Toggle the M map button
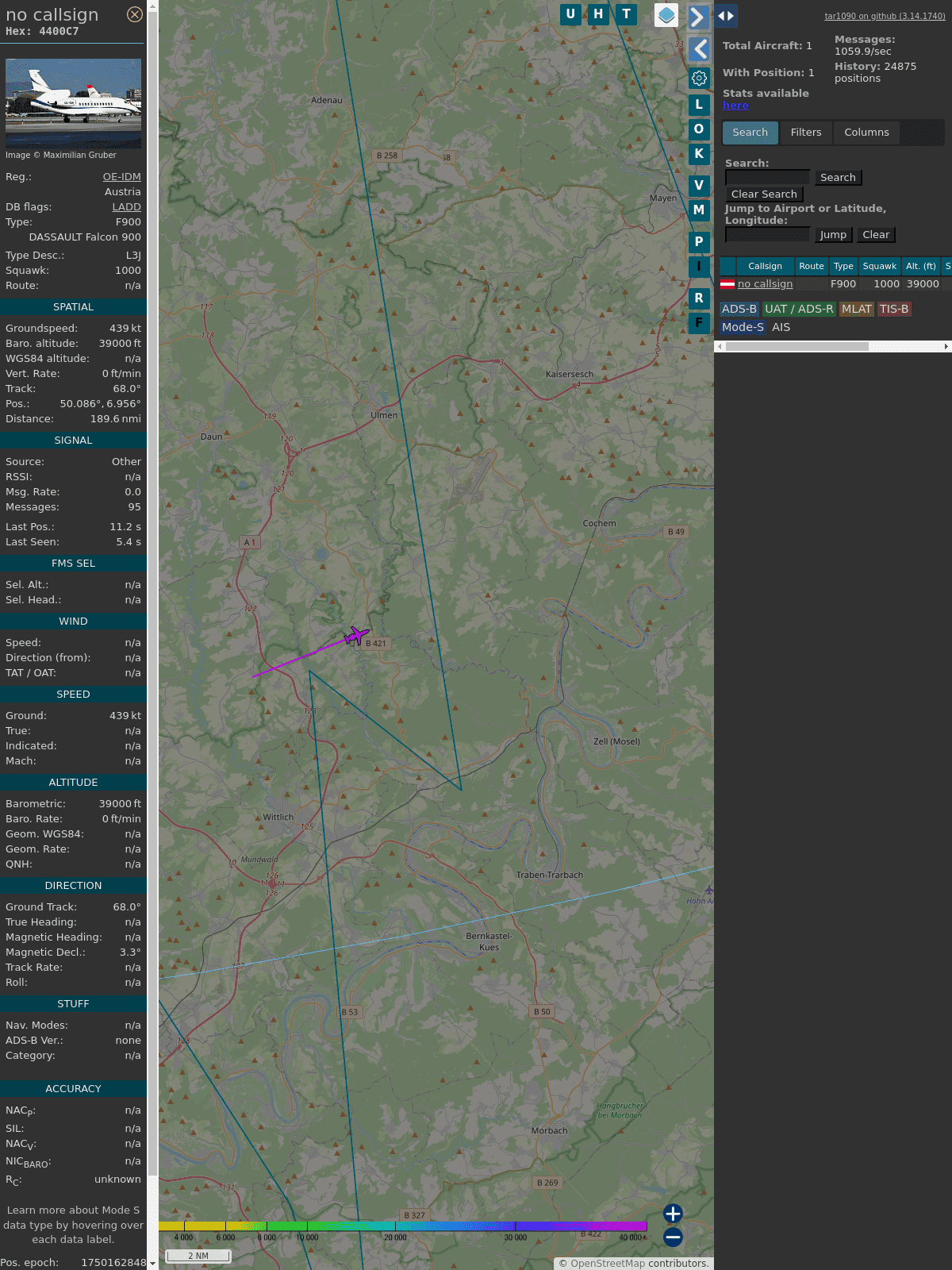 (x=699, y=210)
